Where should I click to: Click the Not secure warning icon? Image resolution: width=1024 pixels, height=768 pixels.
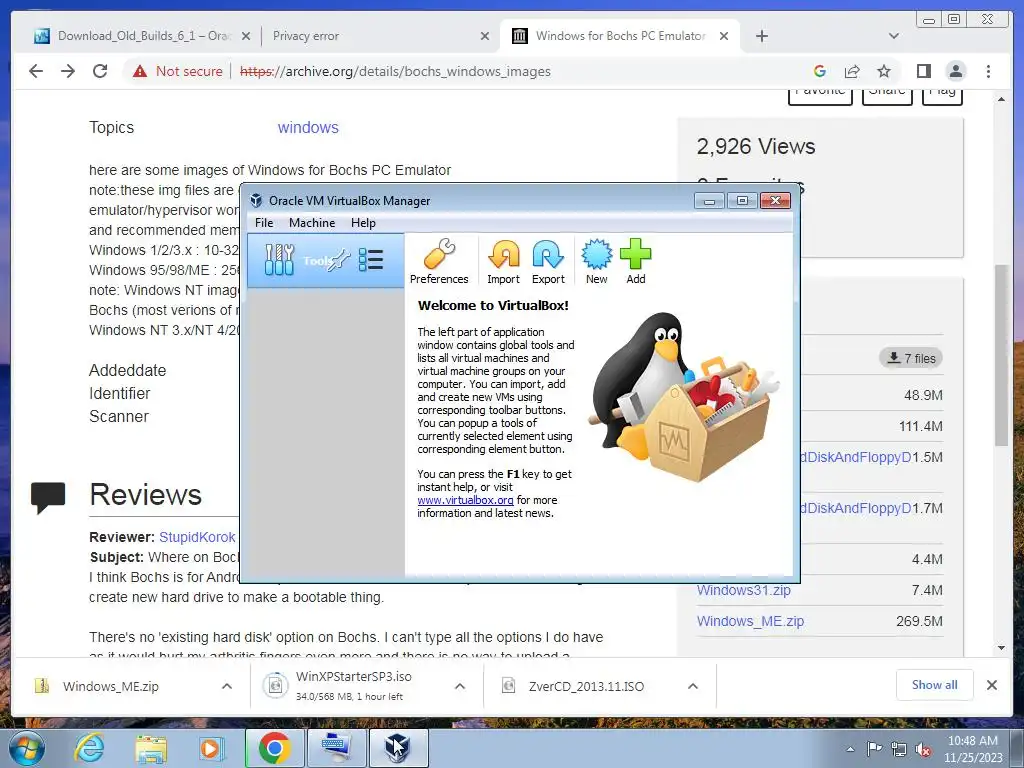[140, 71]
